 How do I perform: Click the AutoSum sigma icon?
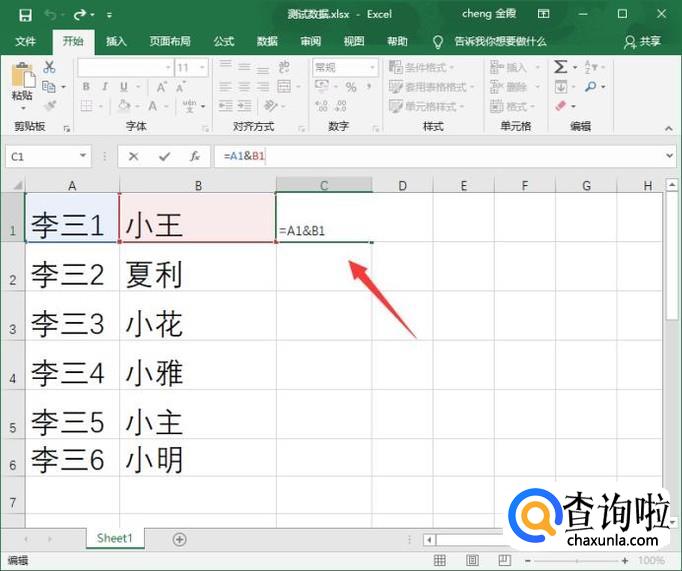coord(561,67)
